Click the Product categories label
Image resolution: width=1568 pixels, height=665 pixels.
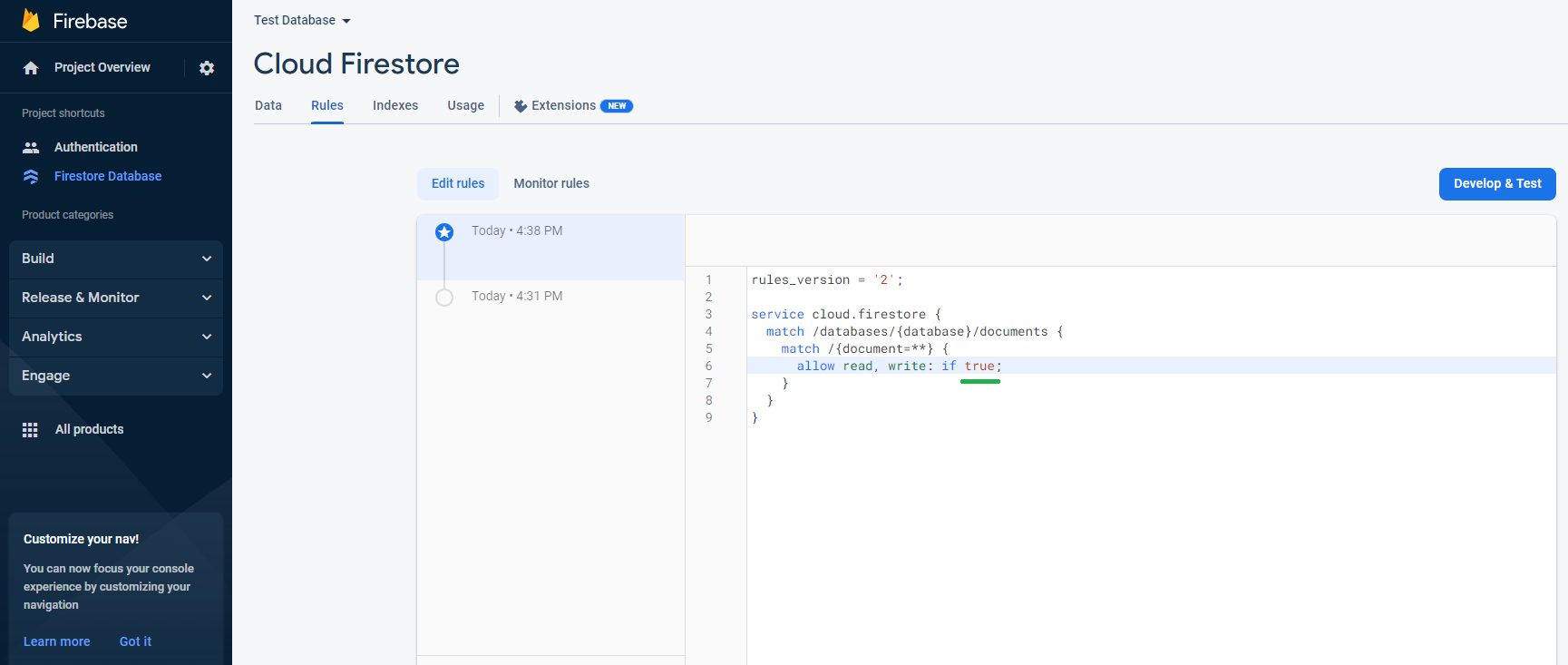point(68,215)
